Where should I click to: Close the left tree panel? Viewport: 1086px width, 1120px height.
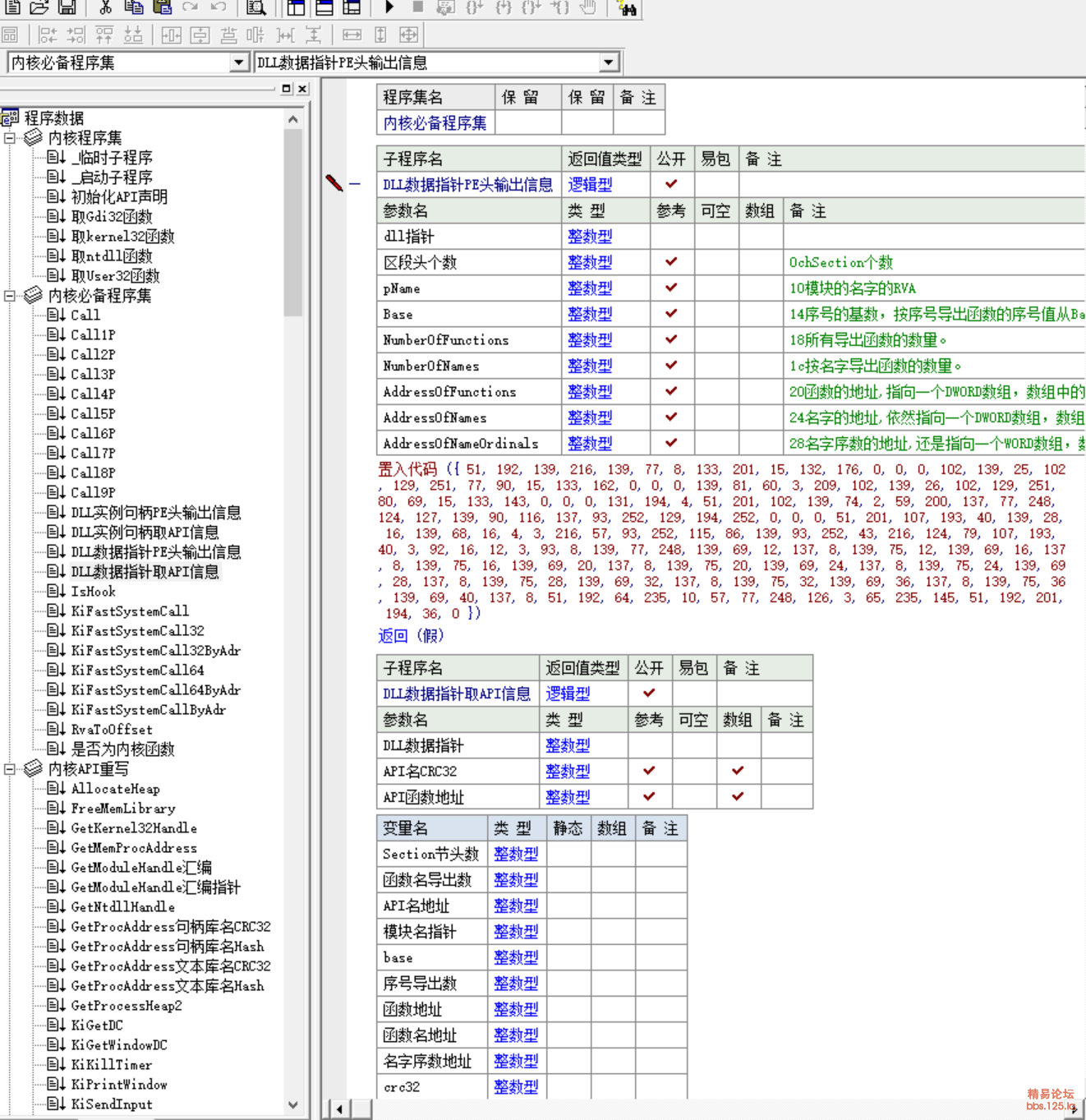tap(302, 89)
